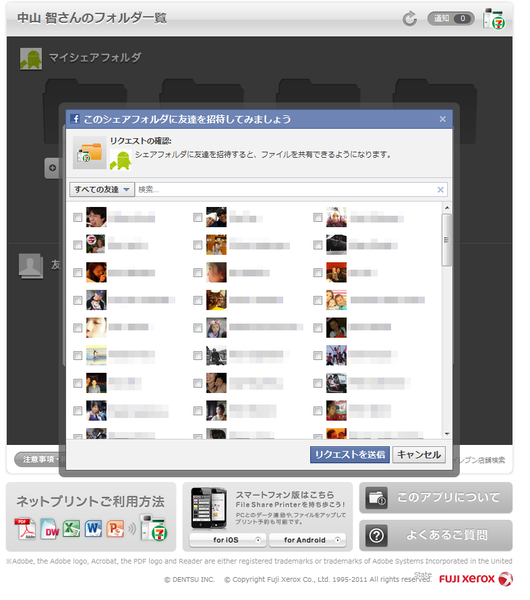Screen dimensions: 530x600
Task: Open the ネットプリントご利用方法 banner heading
Action: (90, 501)
